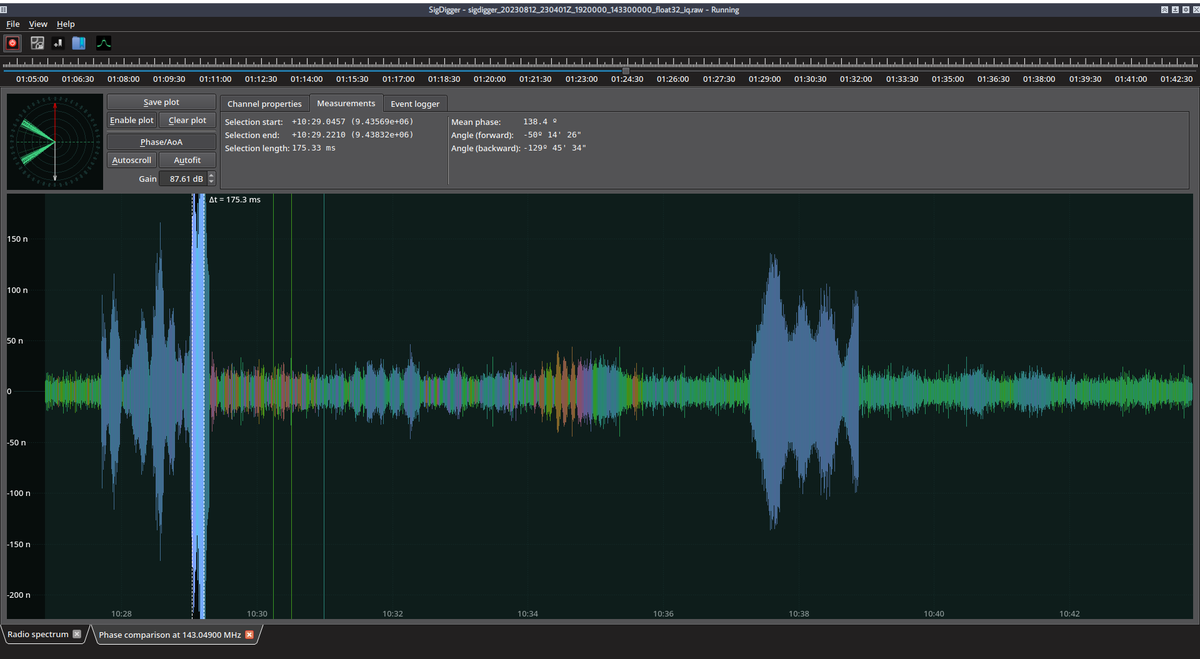The width and height of the screenshot is (1200, 659).
Task: Click the Clear plot button
Action: pyautogui.click(x=187, y=120)
